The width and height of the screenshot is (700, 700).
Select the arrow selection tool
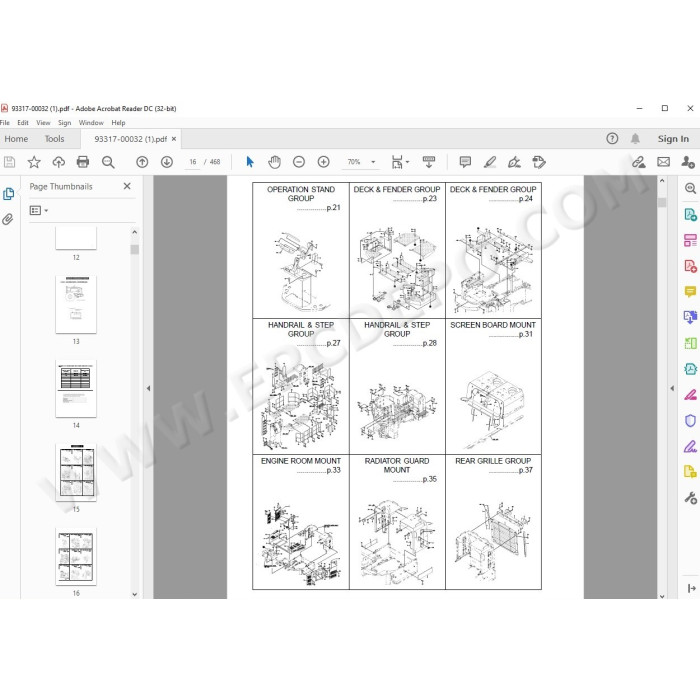(250, 162)
